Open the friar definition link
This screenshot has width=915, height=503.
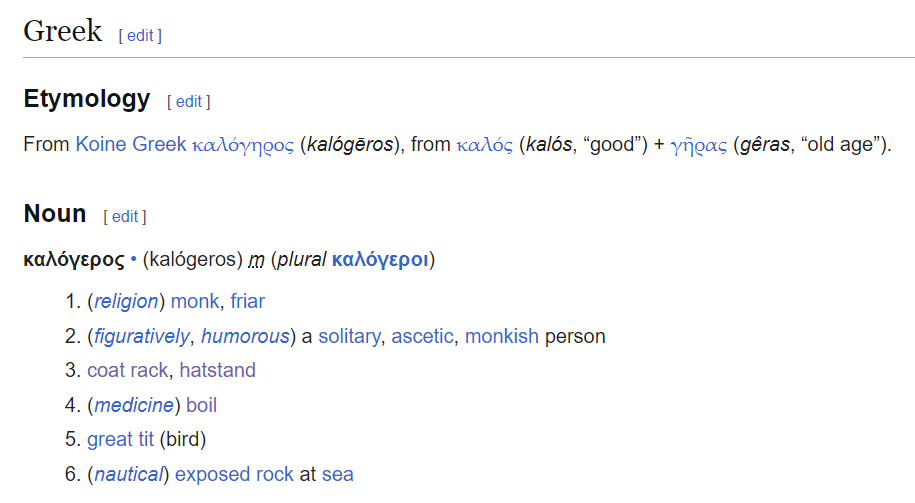click(247, 302)
